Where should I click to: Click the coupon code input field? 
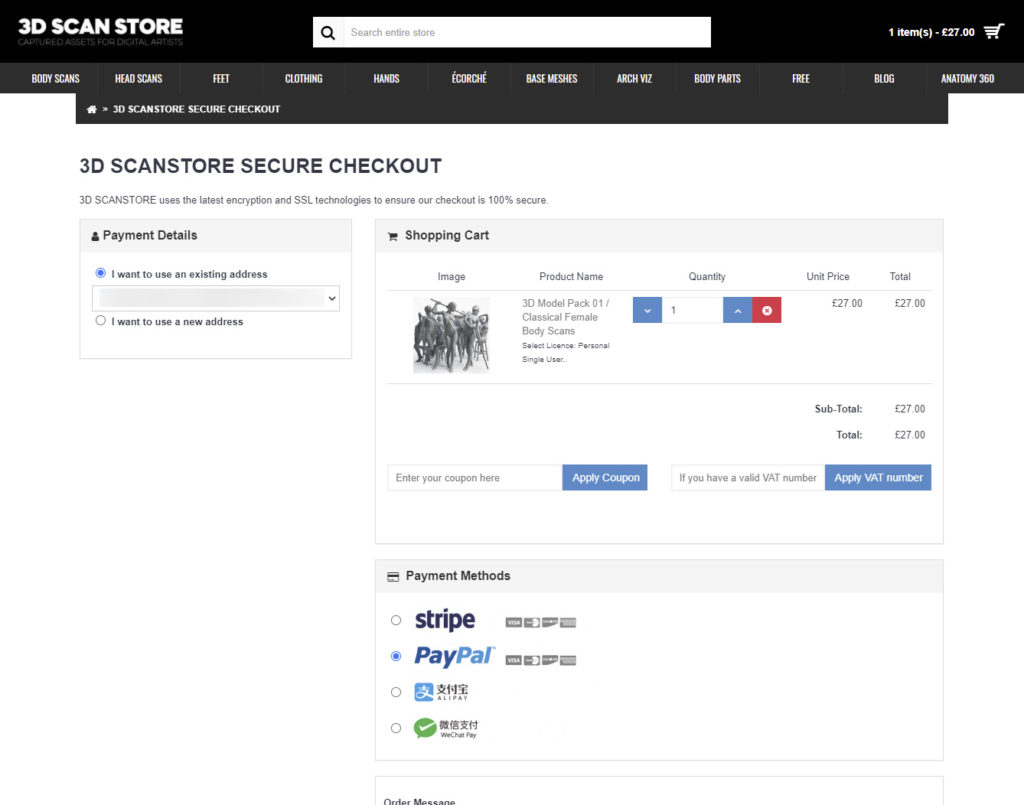tap(475, 478)
